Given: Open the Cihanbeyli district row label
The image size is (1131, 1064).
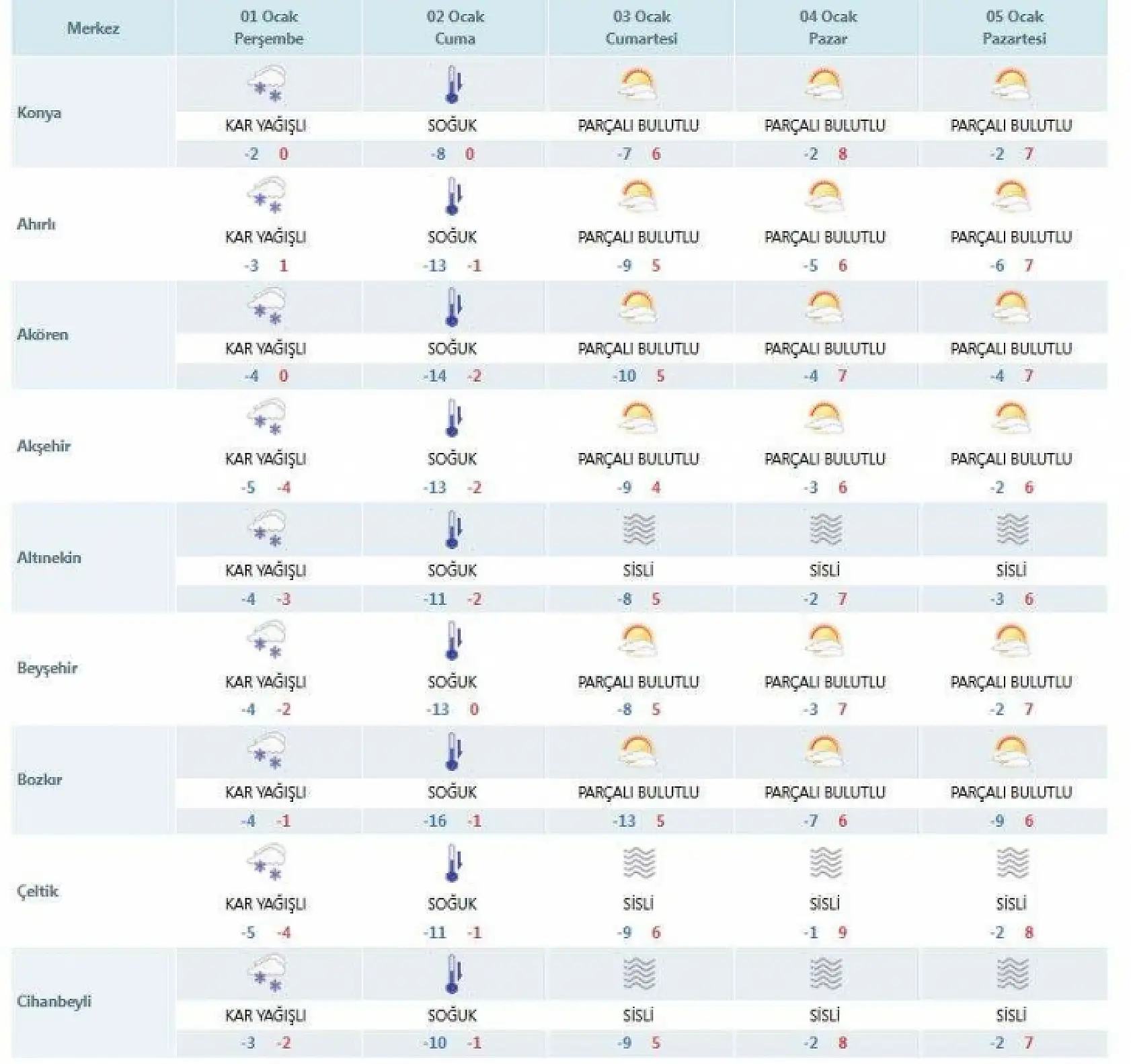Looking at the screenshot, I should click(54, 1001).
